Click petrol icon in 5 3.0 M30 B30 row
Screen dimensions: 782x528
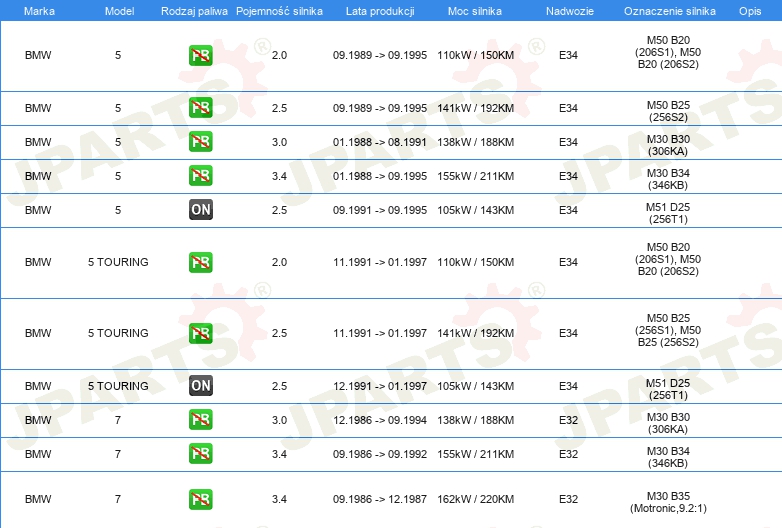200,142
